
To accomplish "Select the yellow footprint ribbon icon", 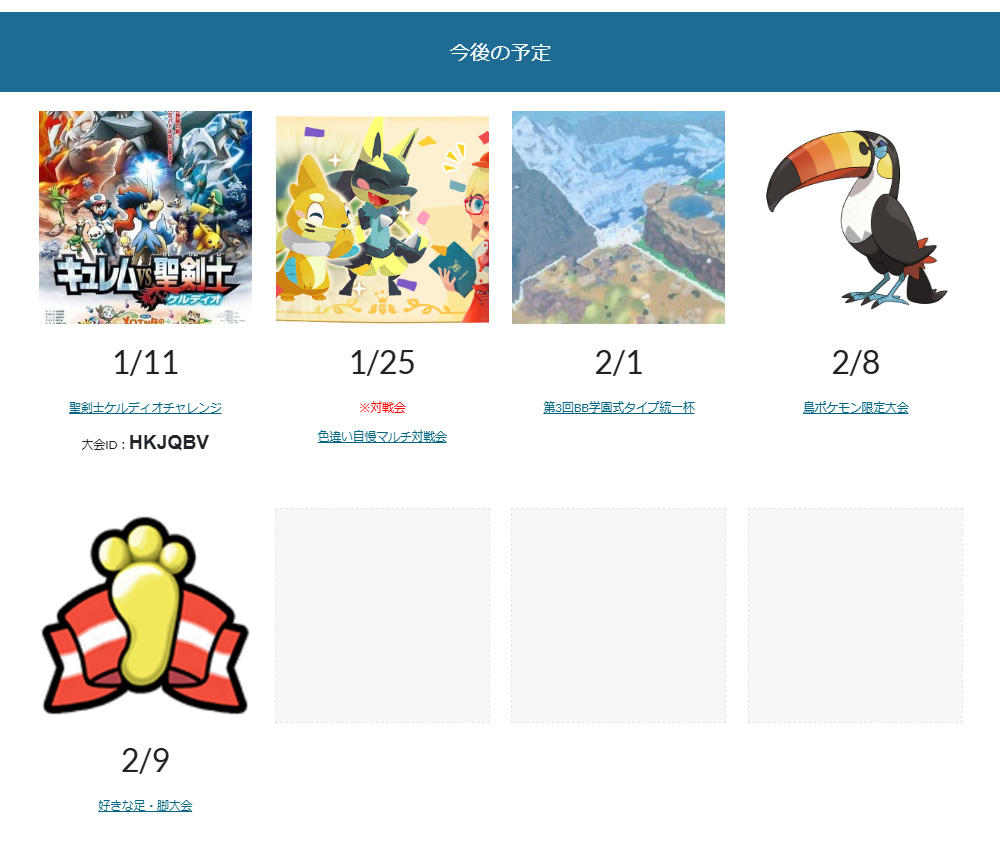I will click(x=145, y=615).
